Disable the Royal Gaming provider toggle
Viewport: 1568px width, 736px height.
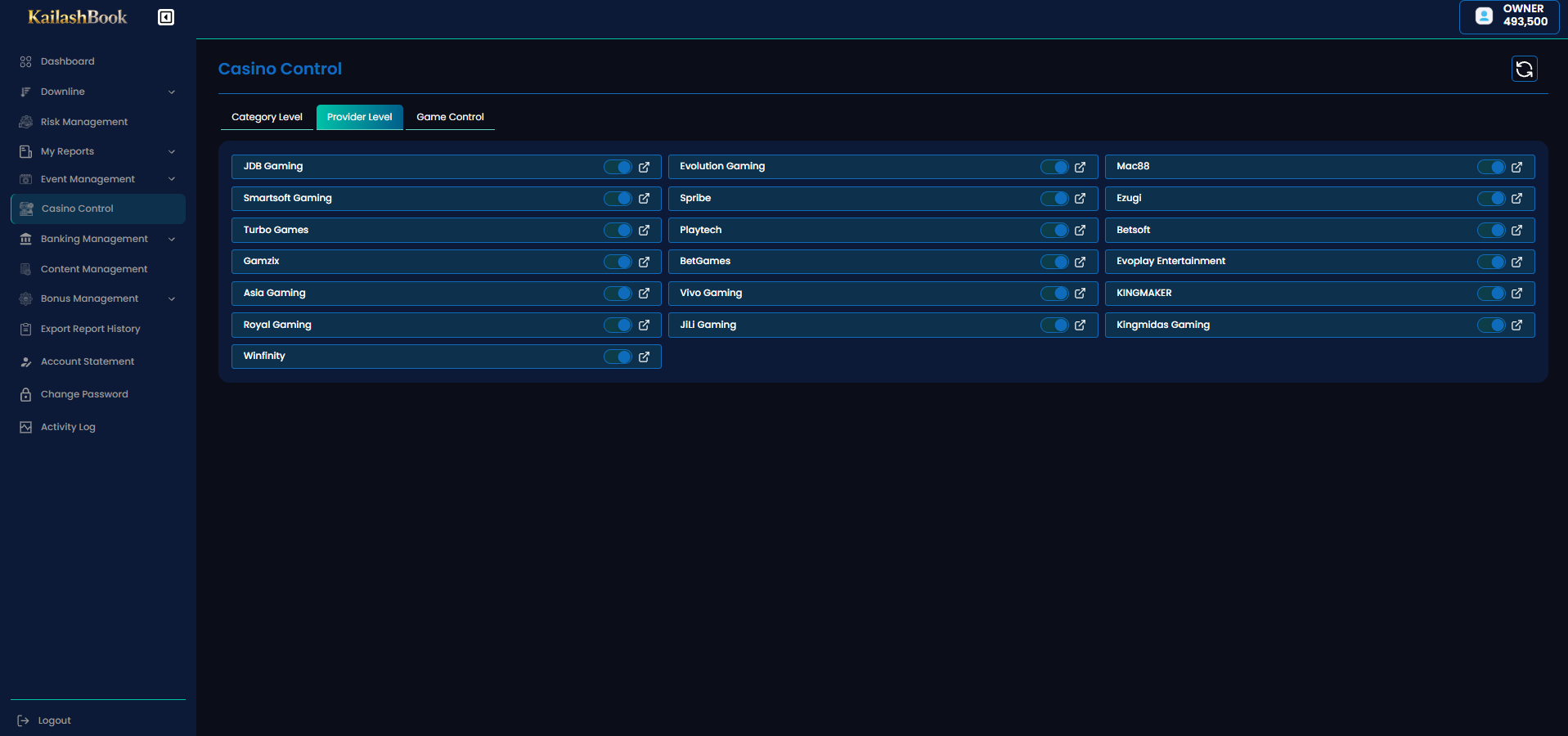coord(618,325)
